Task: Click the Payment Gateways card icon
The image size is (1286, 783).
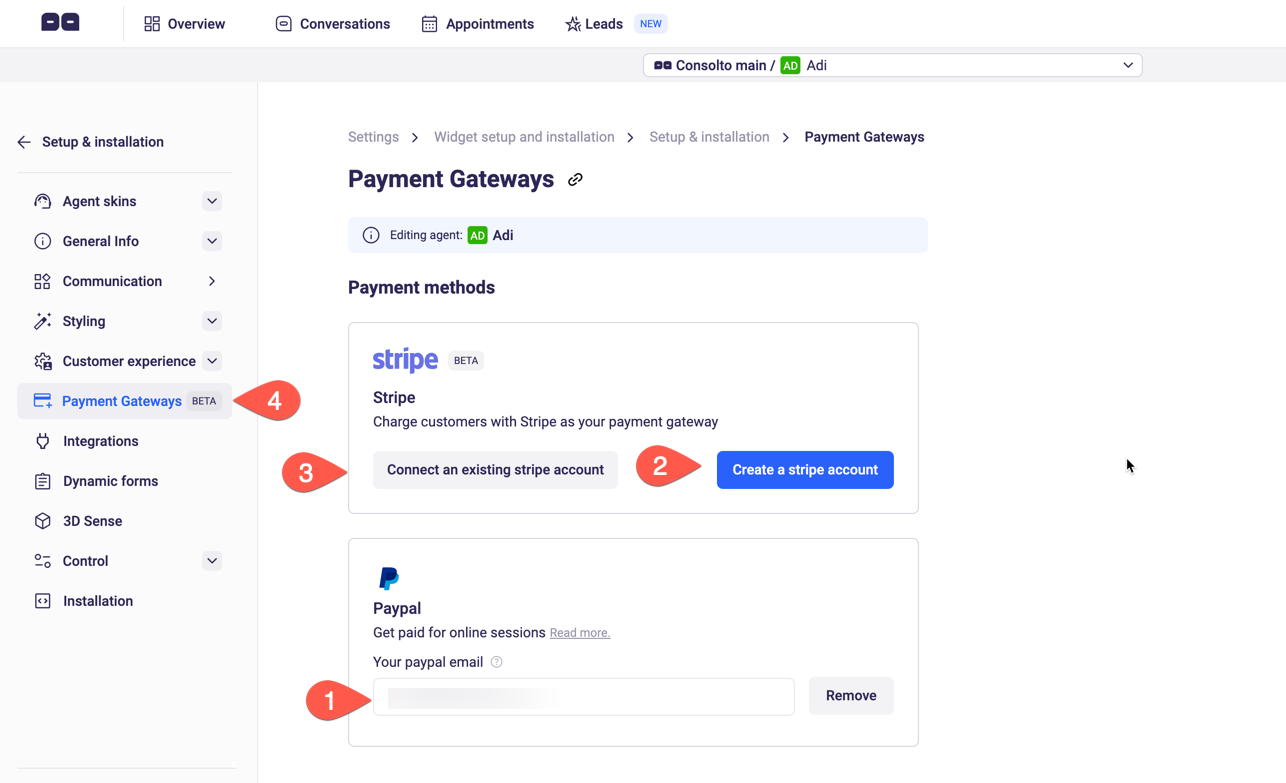Action: 42,401
